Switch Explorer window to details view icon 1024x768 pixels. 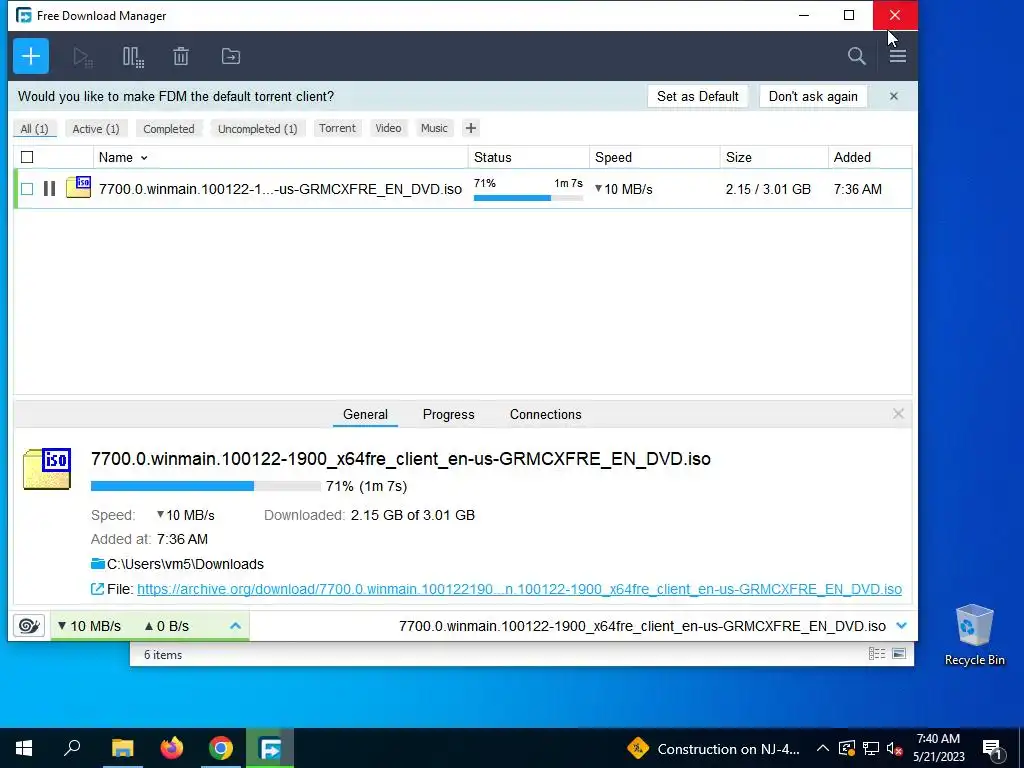point(877,654)
